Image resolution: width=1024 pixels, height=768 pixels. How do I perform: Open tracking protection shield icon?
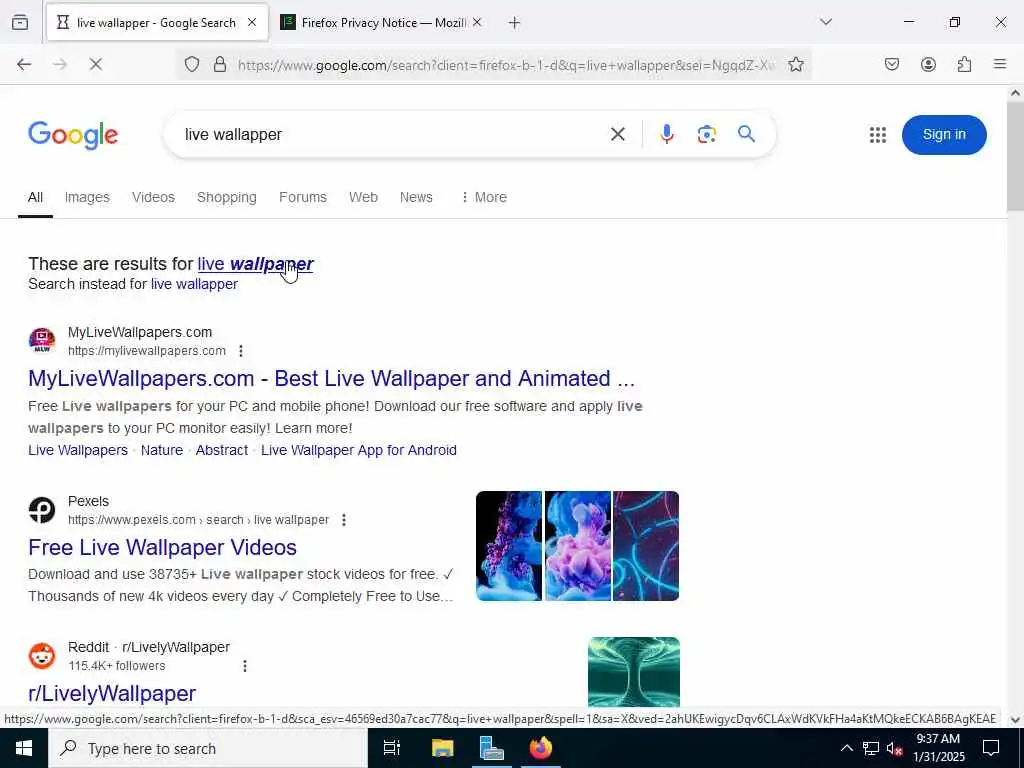pyautogui.click(x=192, y=65)
